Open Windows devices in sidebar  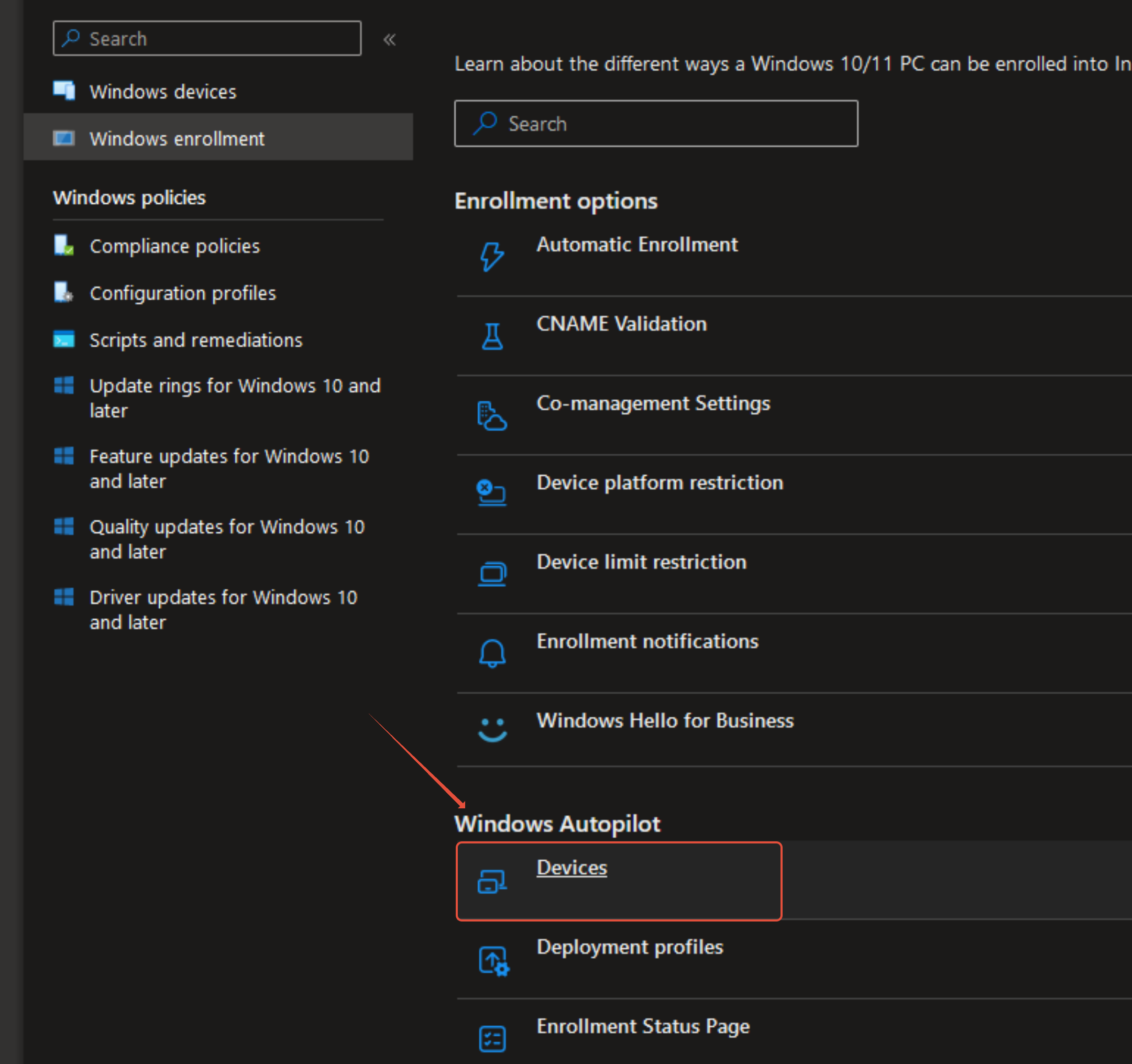[x=163, y=92]
